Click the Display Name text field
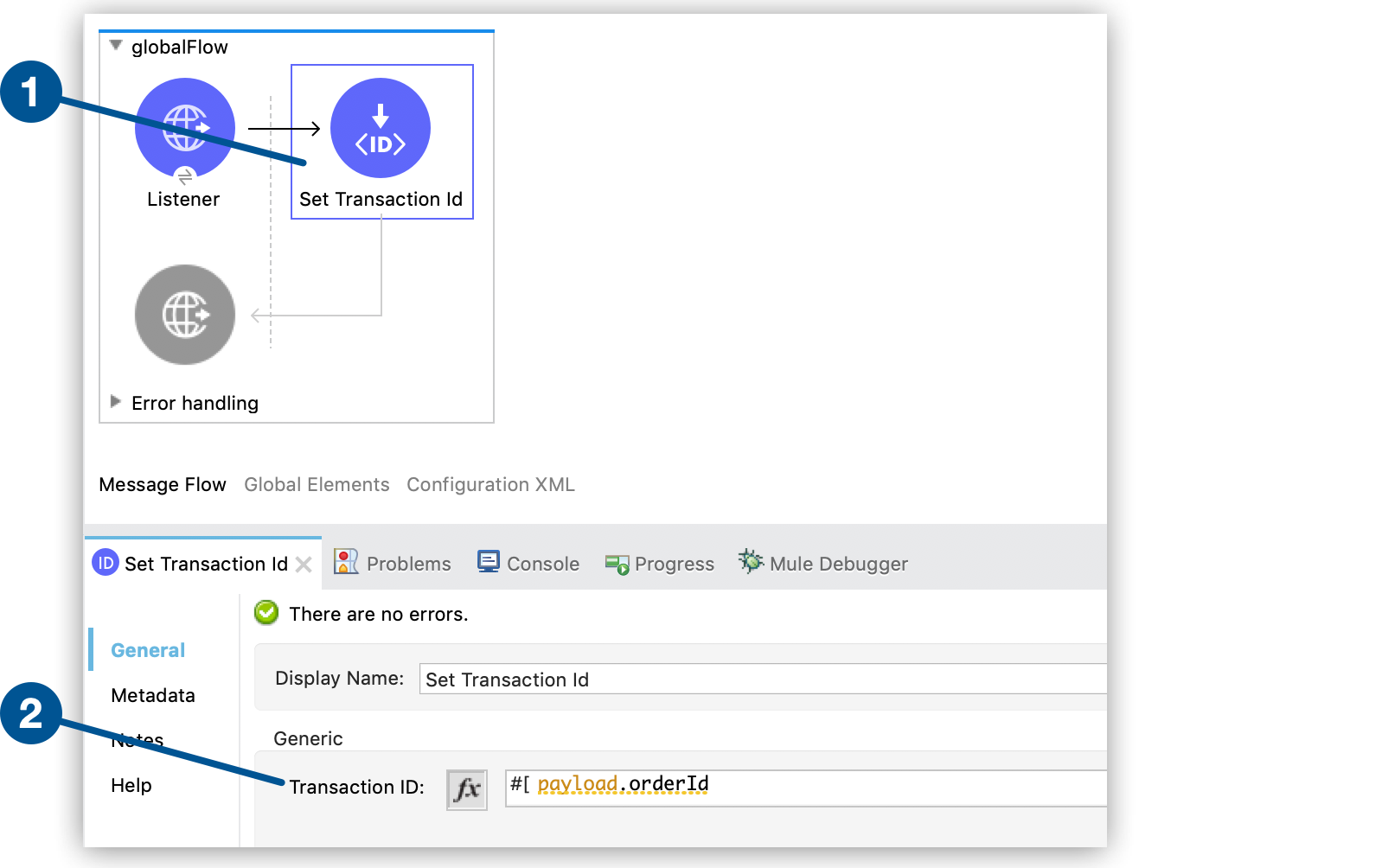Image resolution: width=1382 pixels, height=868 pixels. (x=761, y=680)
